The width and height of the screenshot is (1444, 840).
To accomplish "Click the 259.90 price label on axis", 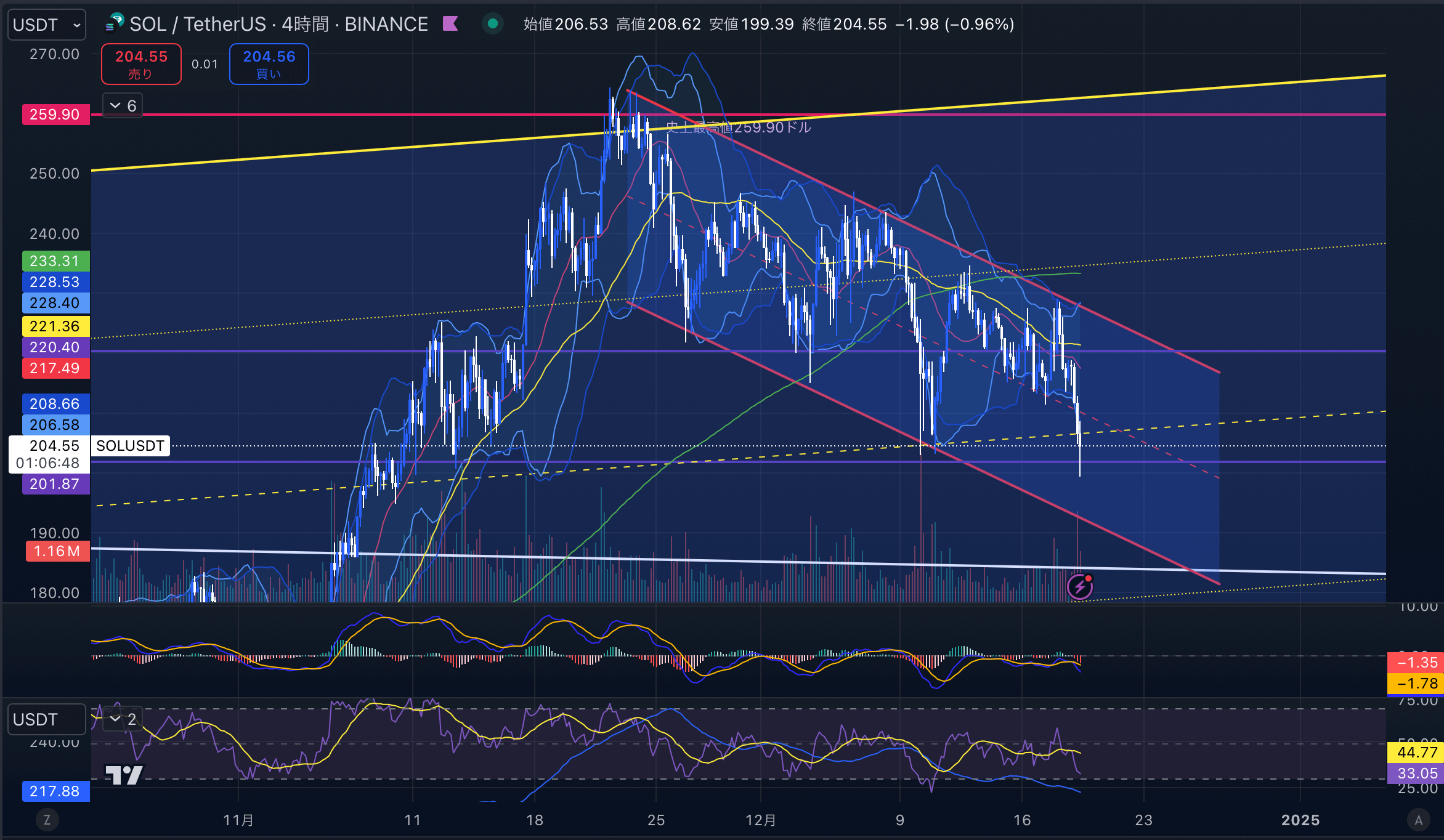I will tap(55, 115).
